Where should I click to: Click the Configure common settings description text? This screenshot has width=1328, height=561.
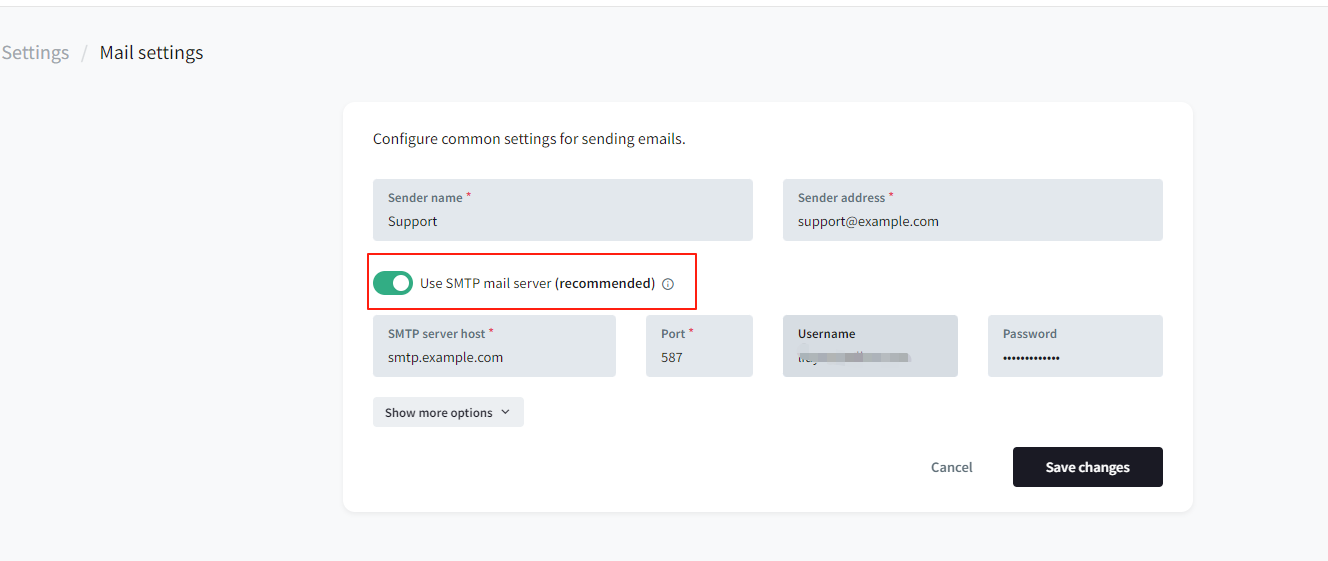click(529, 139)
